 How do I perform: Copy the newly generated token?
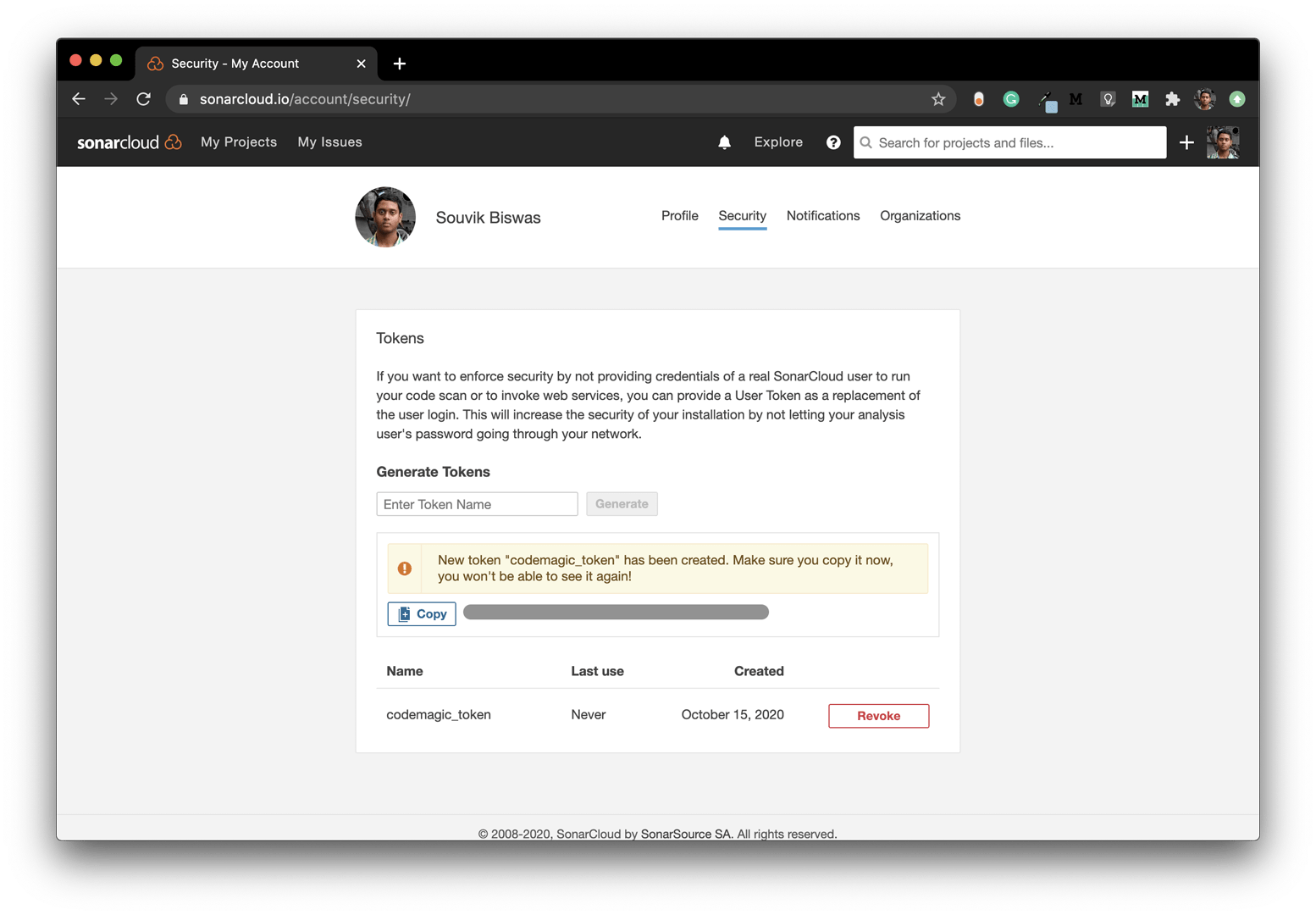point(421,613)
